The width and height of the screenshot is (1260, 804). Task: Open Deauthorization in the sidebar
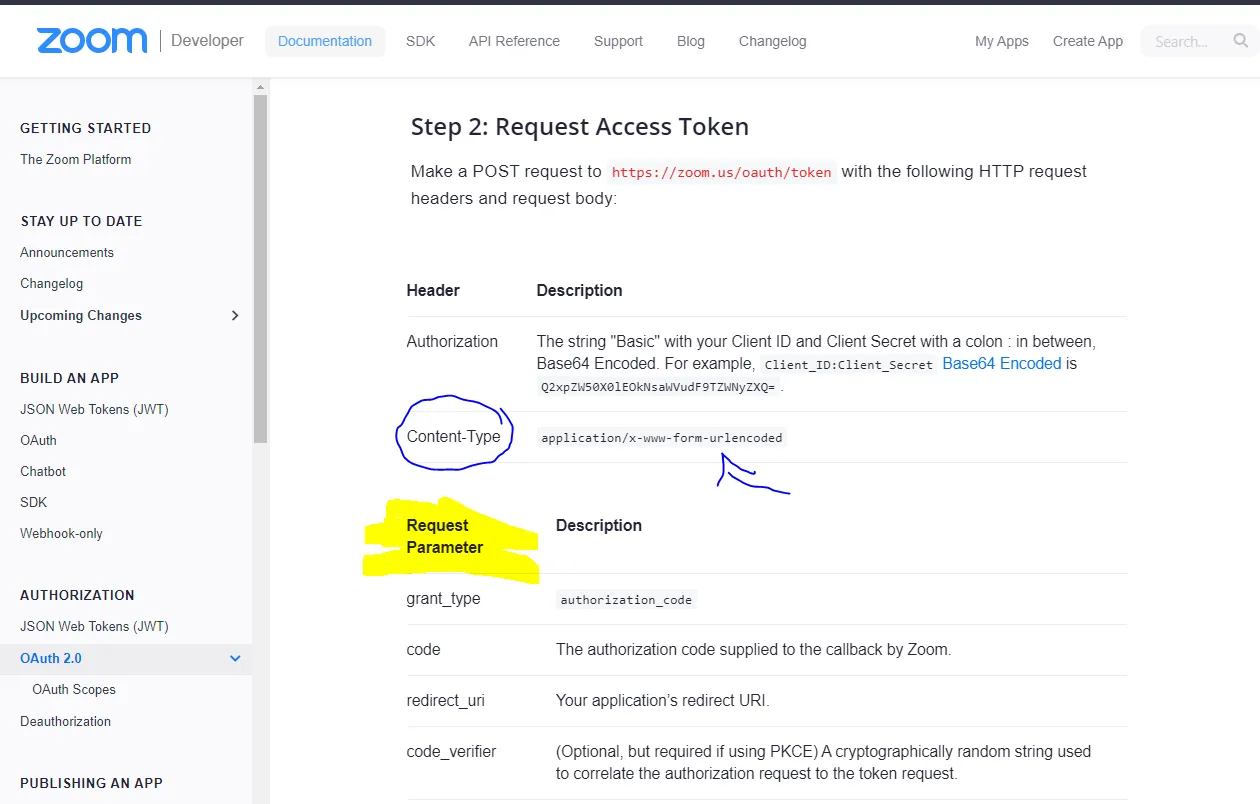[x=65, y=721]
